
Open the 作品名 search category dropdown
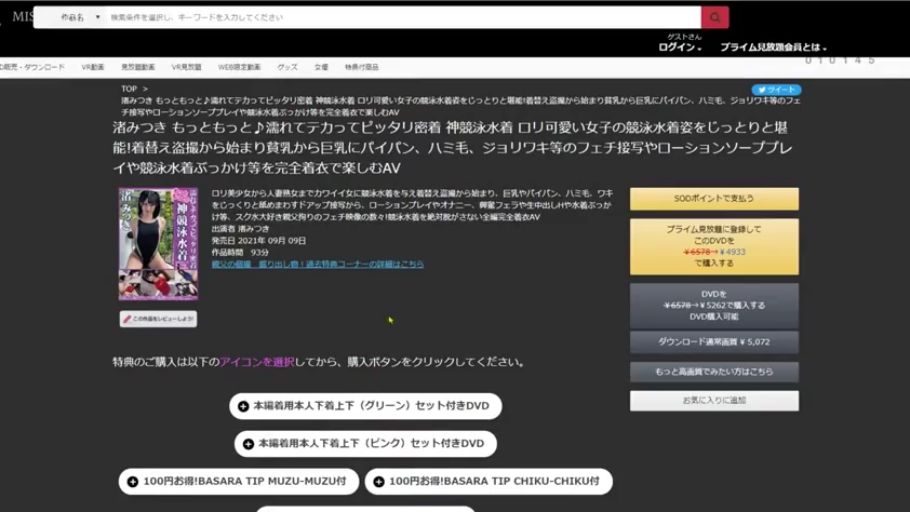pyautogui.click(x=79, y=18)
